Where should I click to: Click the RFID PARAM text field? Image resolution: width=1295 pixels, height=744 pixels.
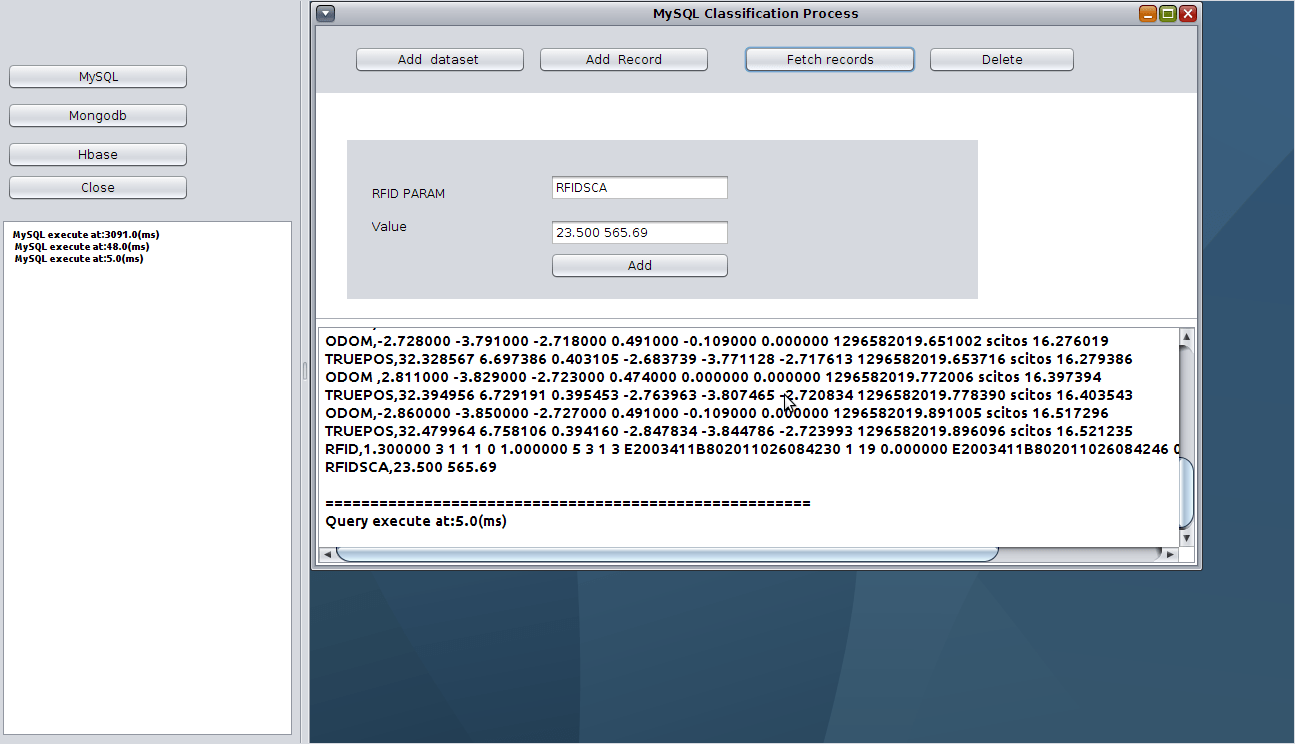(639, 187)
